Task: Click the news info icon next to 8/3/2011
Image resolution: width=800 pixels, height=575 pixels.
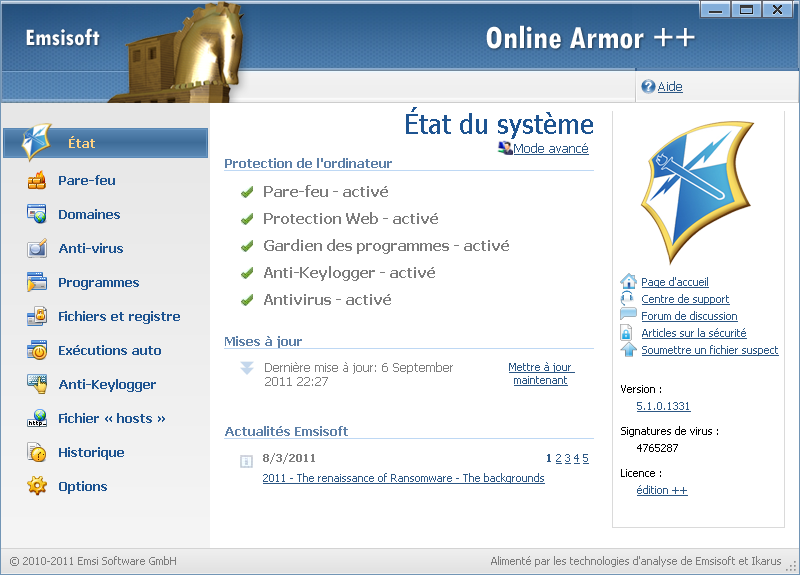Action: pyautogui.click(x=246, y=461)
